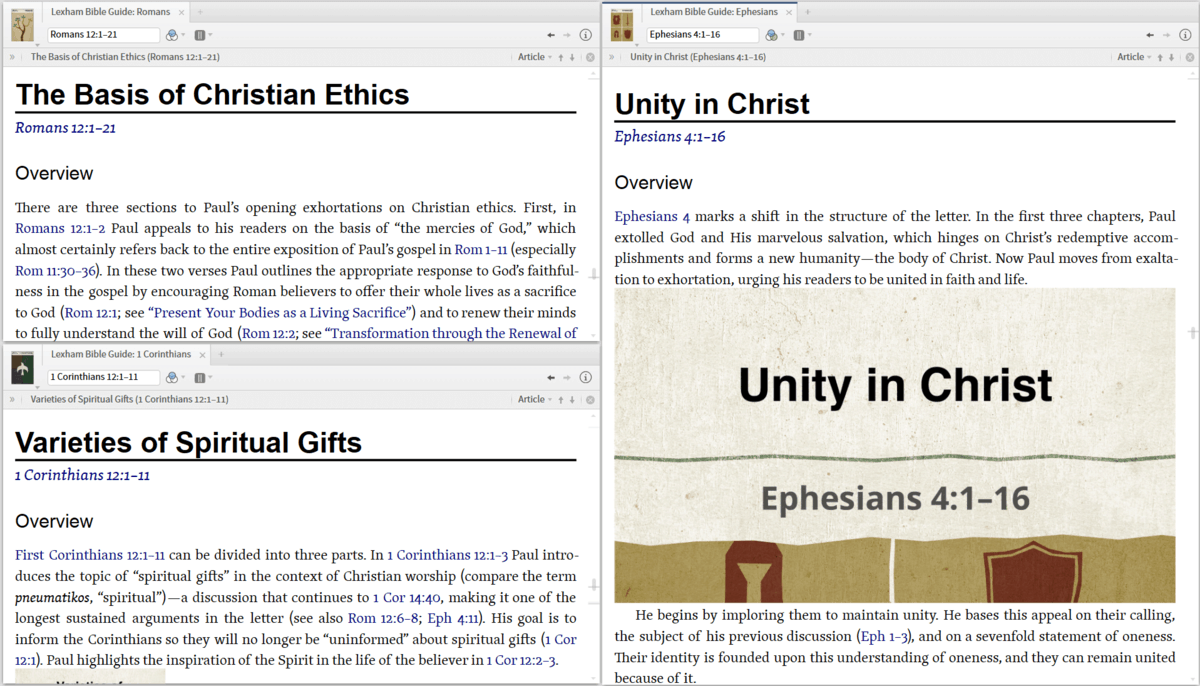This screenshot has width=1200, height=686.
Task: Open the info panel for the 1 Corinthians guide
Action: 586,377
